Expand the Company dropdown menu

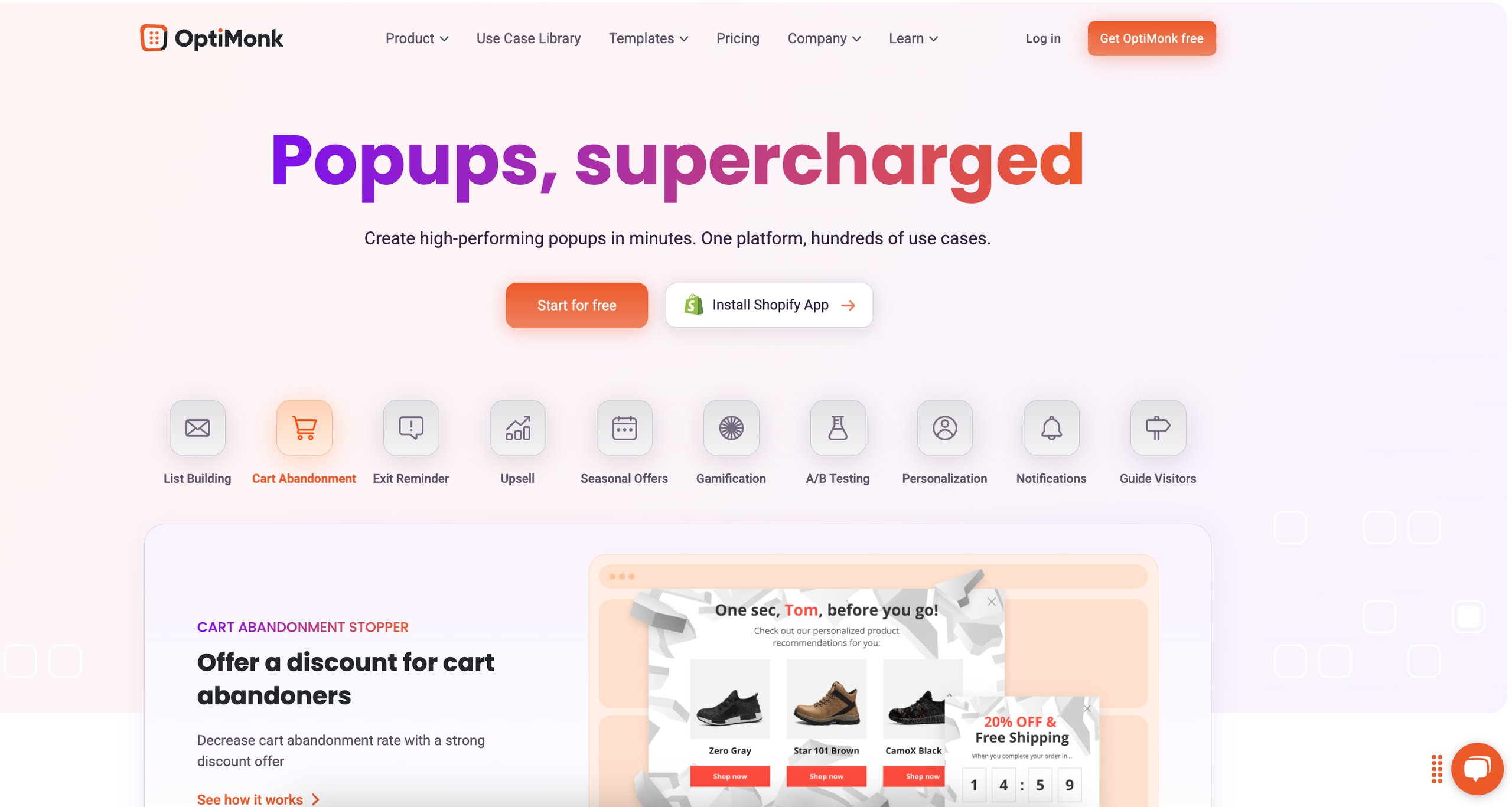pyautogui.click(x=822, y=38)
